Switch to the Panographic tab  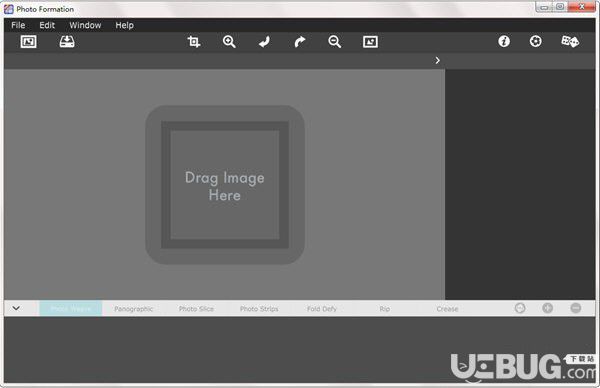click(134, 308)
